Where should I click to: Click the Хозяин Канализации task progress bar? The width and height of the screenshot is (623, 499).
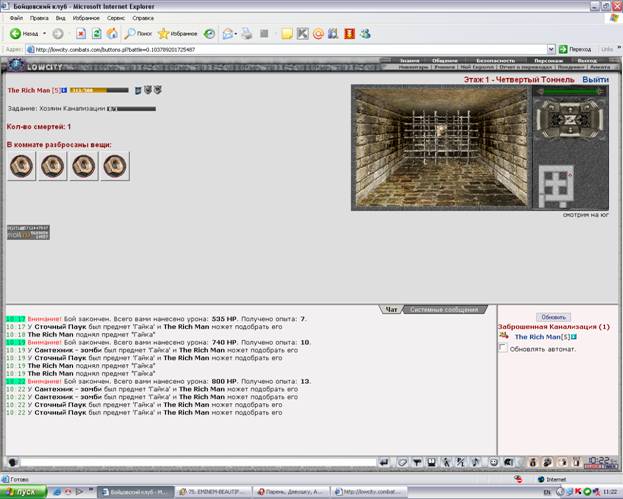[x=132, y=108]
